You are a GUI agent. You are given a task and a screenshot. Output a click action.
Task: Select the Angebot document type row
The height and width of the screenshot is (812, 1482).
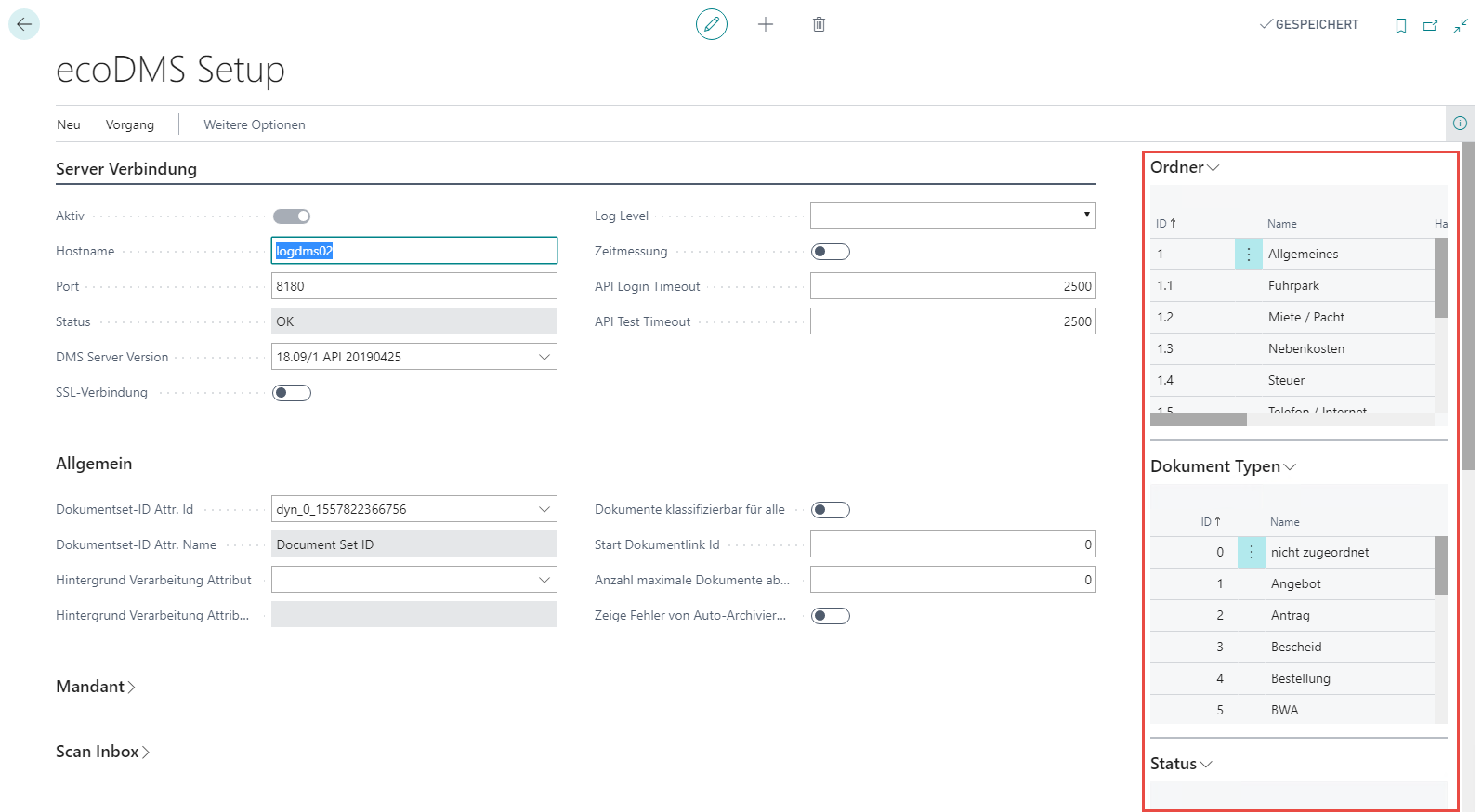pos(1292,584)
